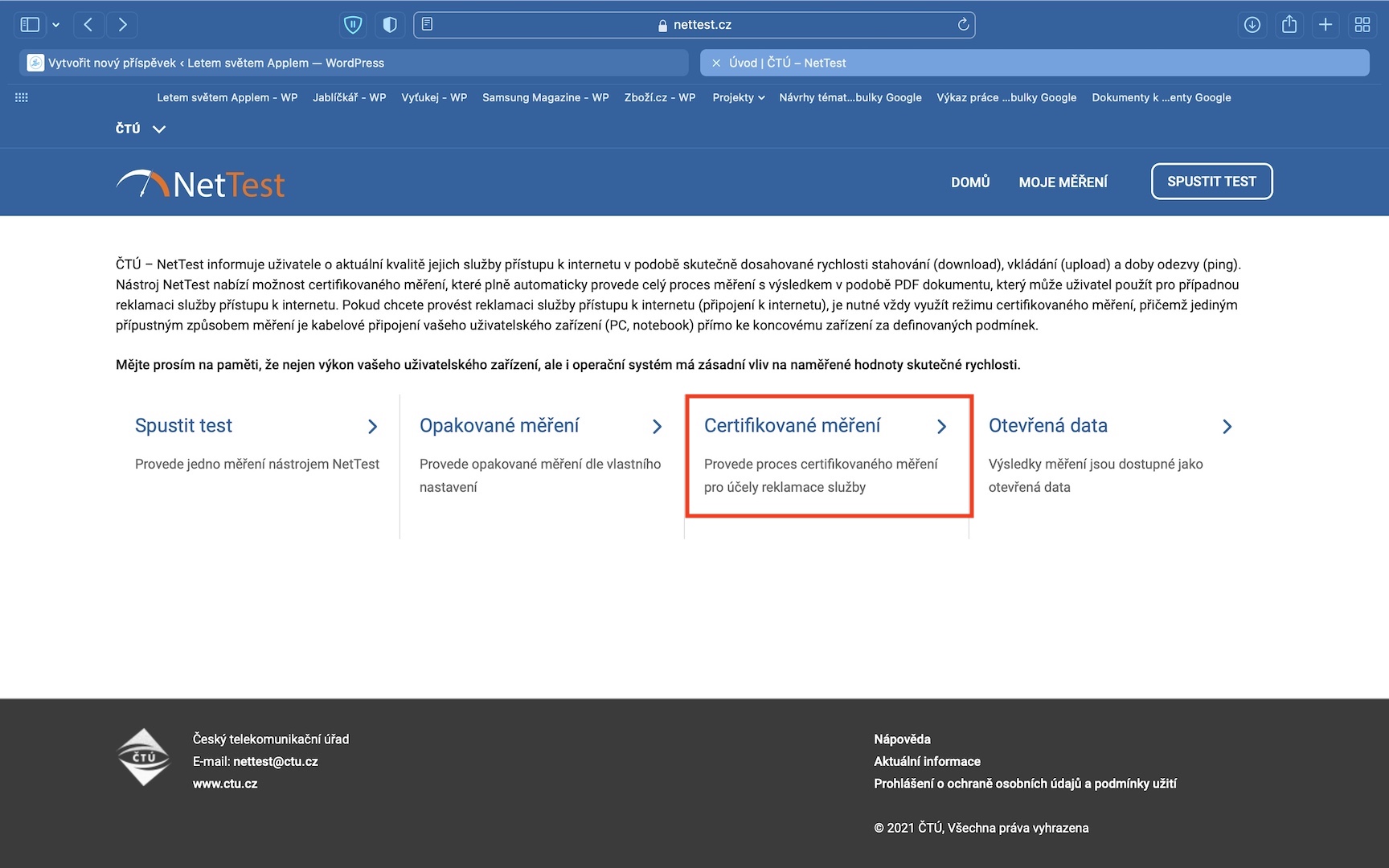Click 'Provede jedno měření nástrojem NetTest' description
This screenshot has height=868, width=1389.
[257, 464]
